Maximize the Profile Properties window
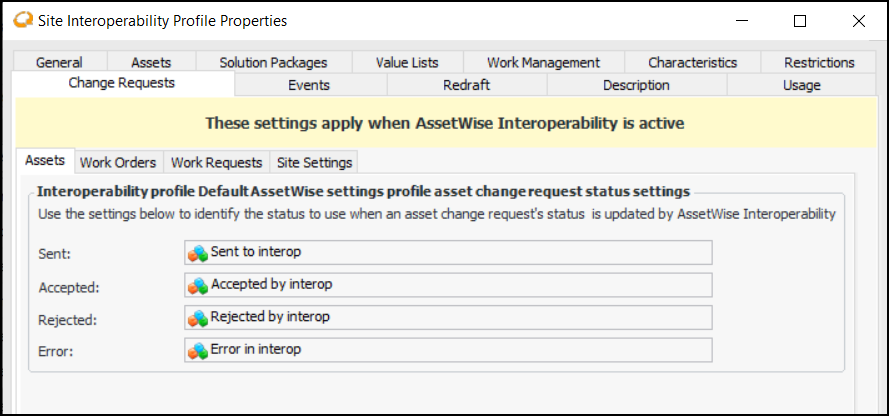 point(800,20)
